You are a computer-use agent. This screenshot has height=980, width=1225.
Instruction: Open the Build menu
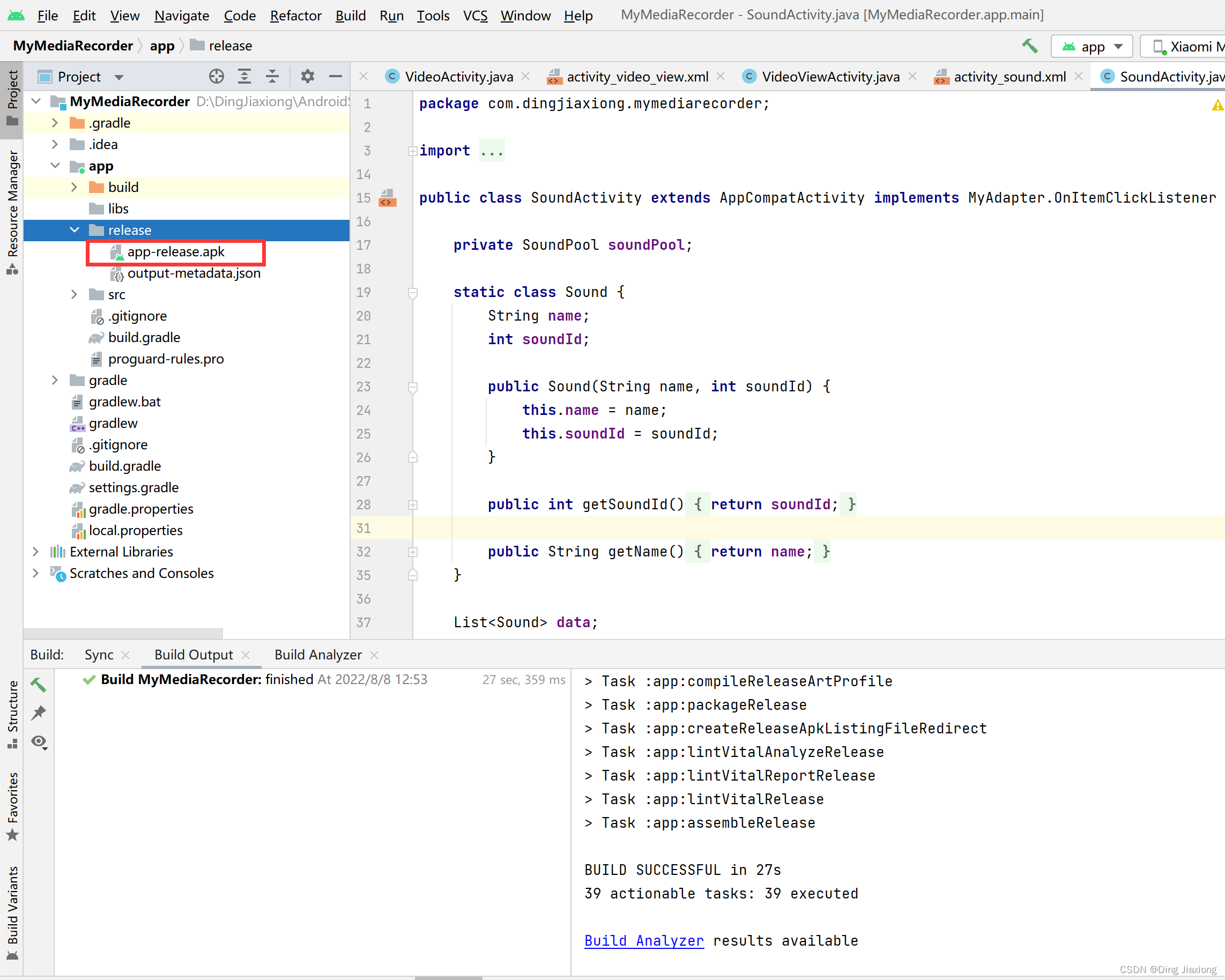pos(351,16)
